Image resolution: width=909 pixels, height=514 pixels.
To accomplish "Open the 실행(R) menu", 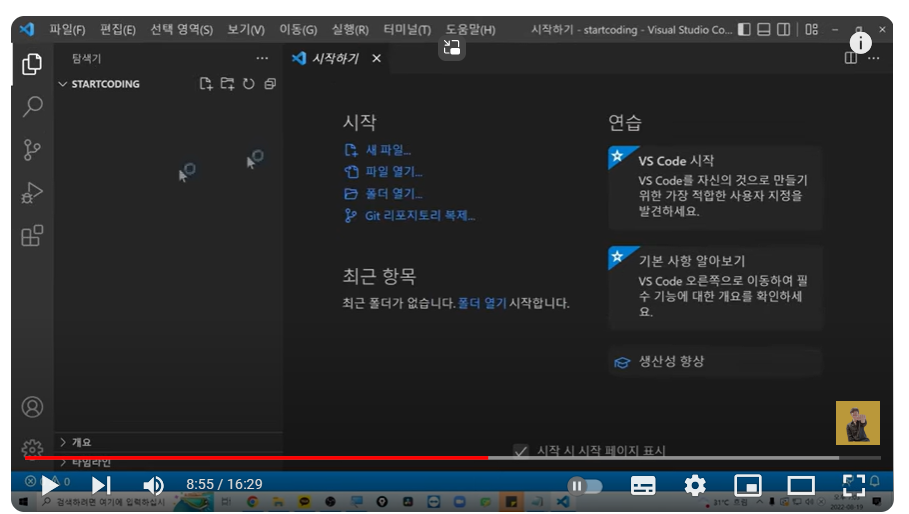I will coord(350,30).
